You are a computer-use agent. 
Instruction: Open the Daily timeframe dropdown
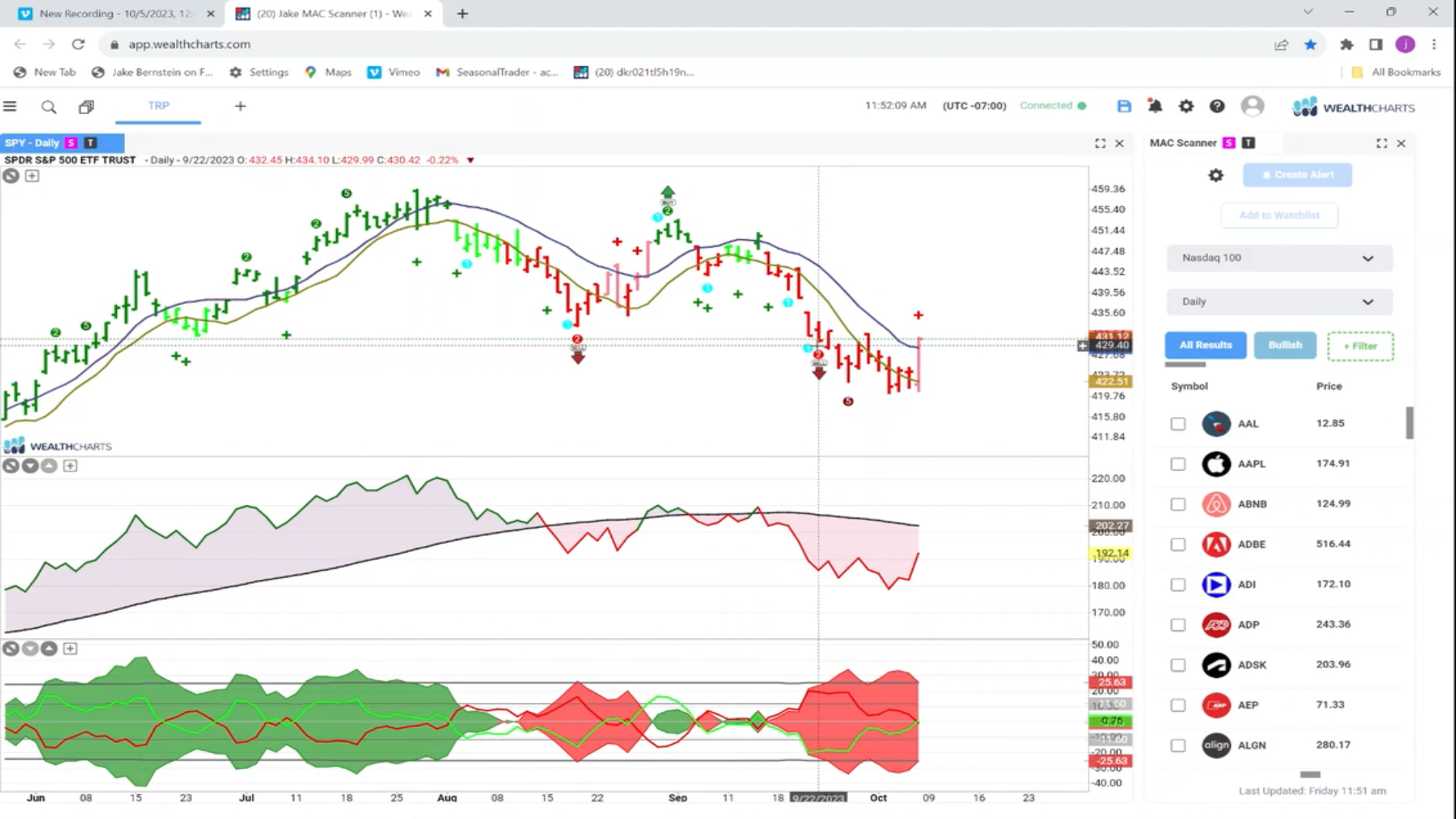pos(1279,302)
